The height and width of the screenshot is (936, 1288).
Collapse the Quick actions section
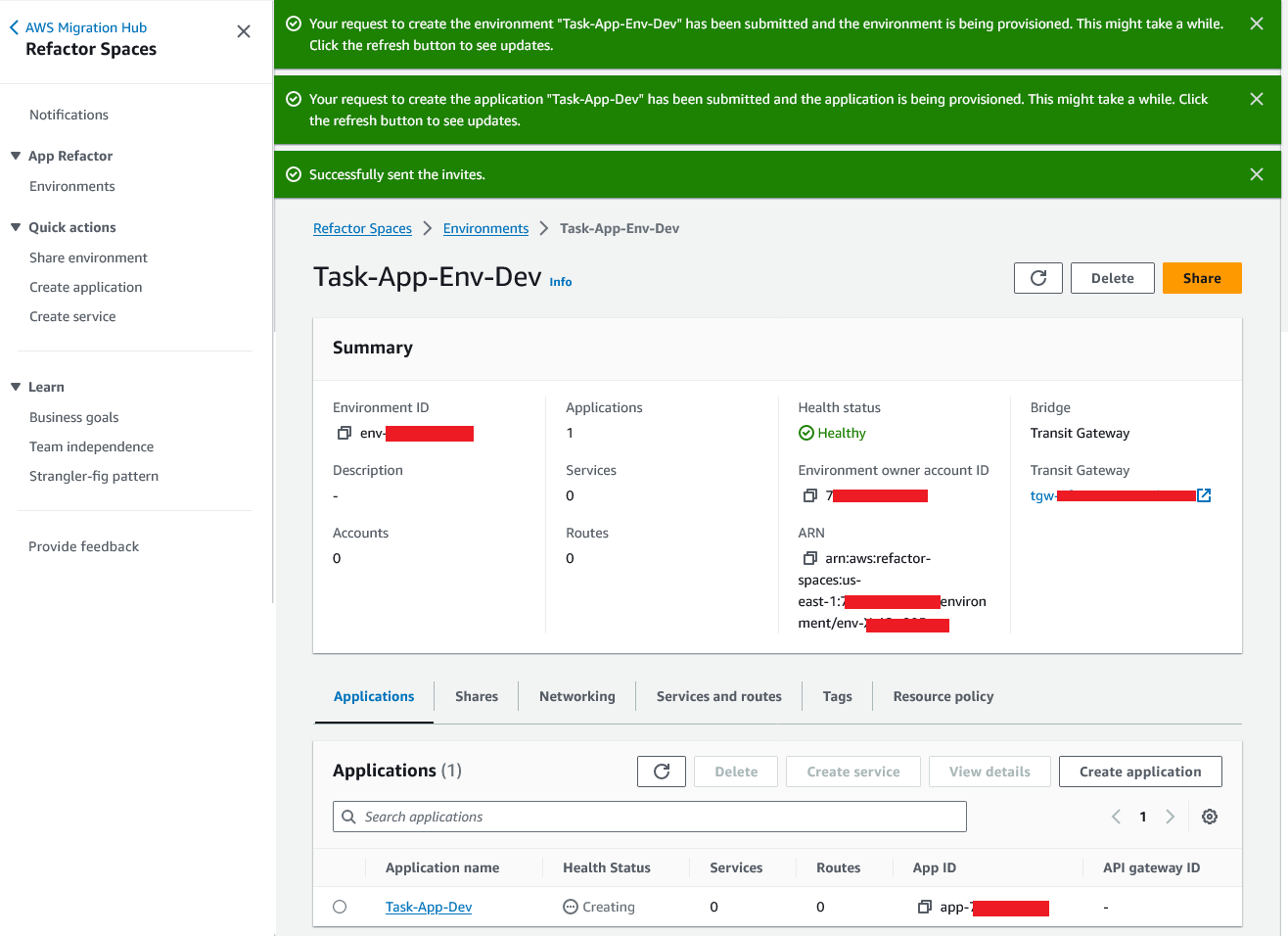(x=16, y=227)
